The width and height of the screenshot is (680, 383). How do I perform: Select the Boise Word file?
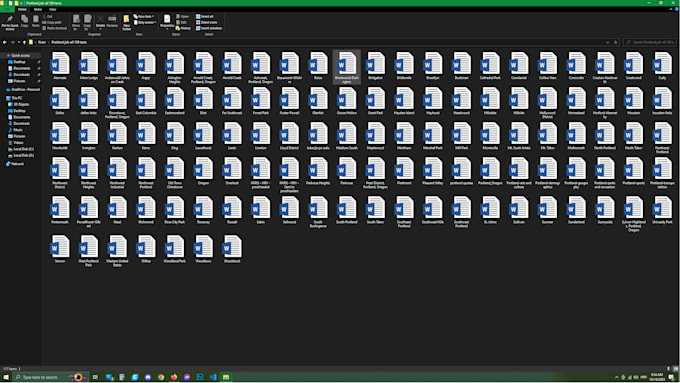(318, 66)
